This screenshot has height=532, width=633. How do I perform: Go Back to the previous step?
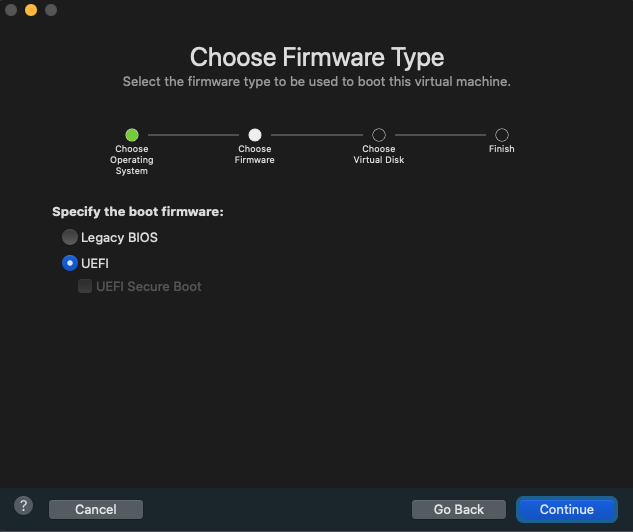pyautogui.click(x=458, y=510)
